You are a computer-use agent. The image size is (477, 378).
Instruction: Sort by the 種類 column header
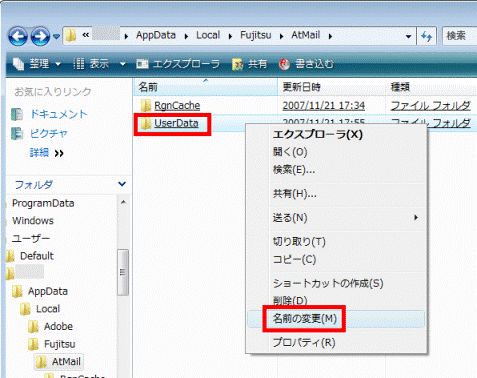click(x=431, y=87)
